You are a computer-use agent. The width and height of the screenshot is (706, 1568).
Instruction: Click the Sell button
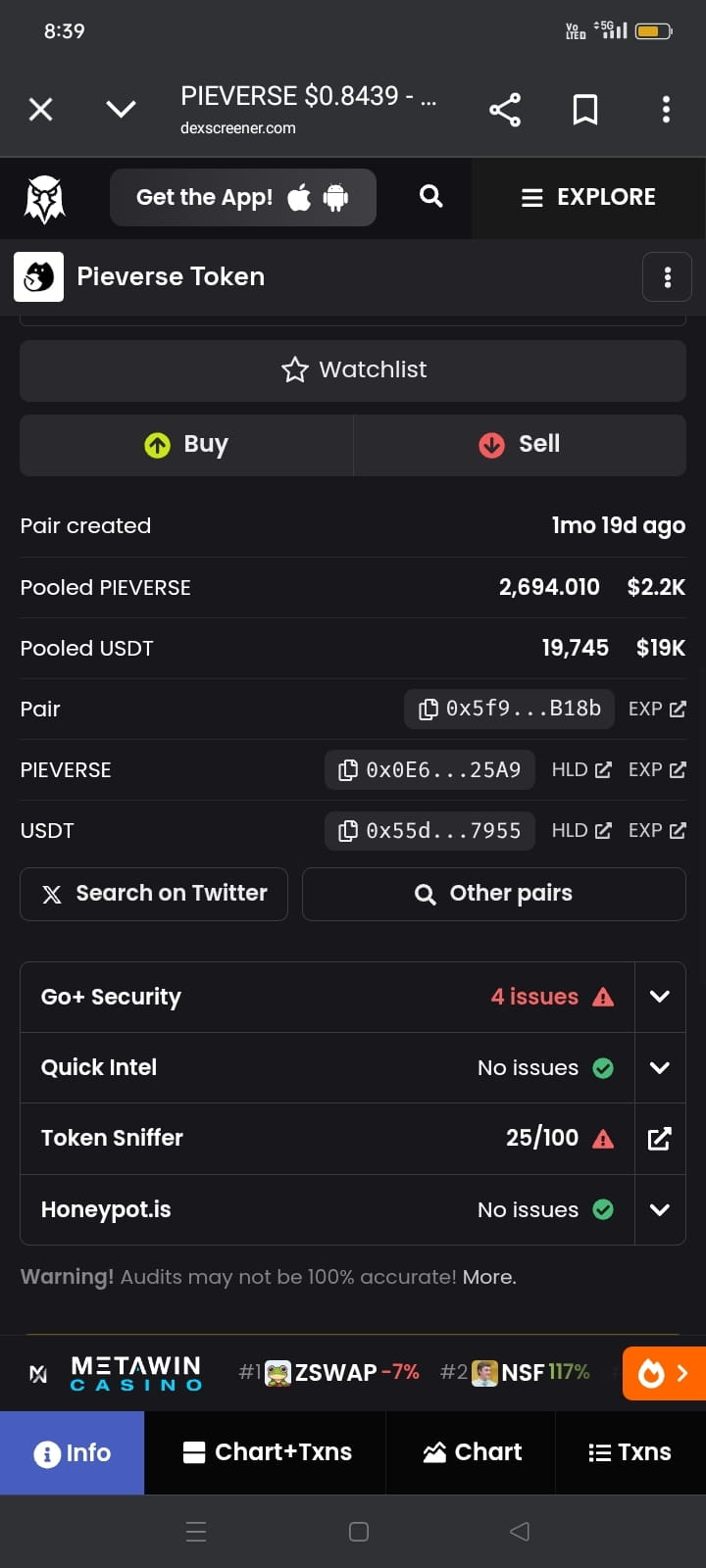coord(520,445)
